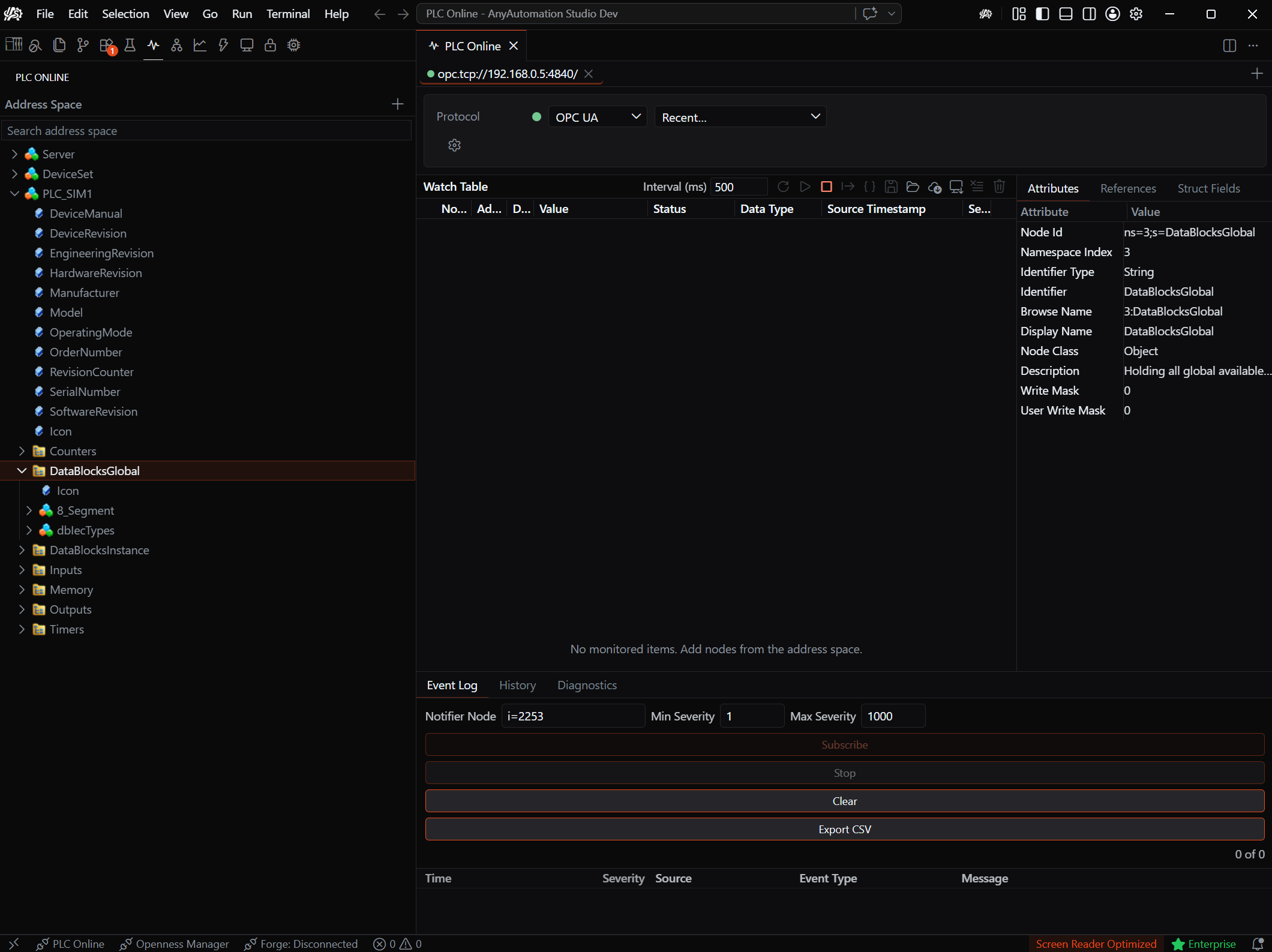This screenshot has width=1272, height=952.
Task: Open the line chart trend icon
Action: [x=200, y=45]
